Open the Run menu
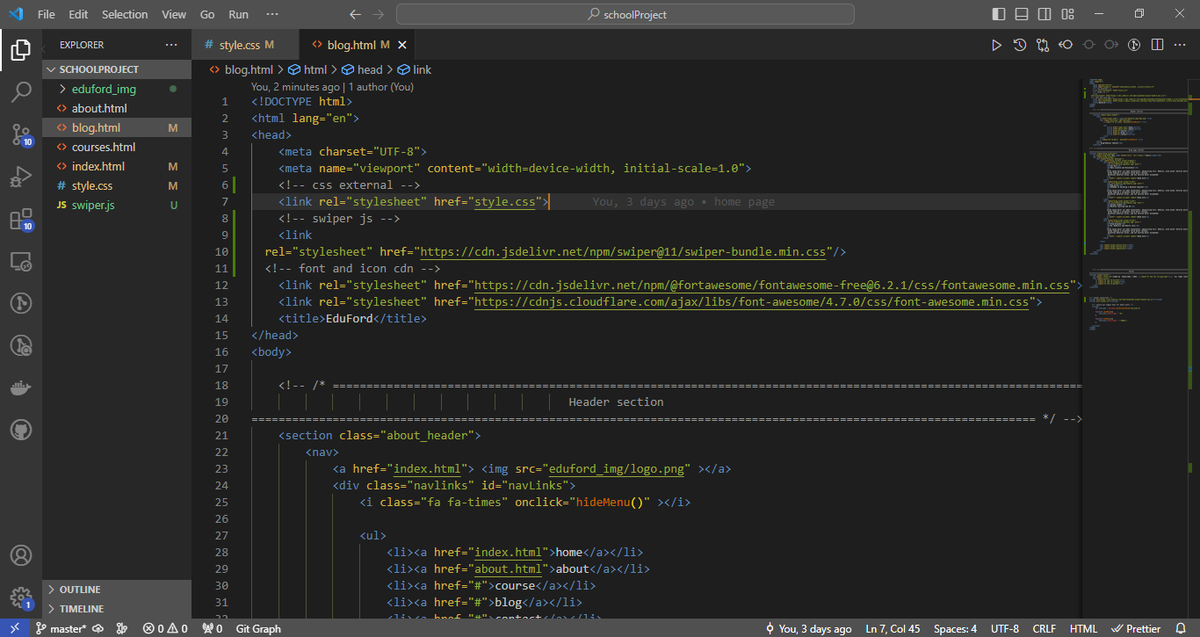The image size is (1200, 637). 239,14
